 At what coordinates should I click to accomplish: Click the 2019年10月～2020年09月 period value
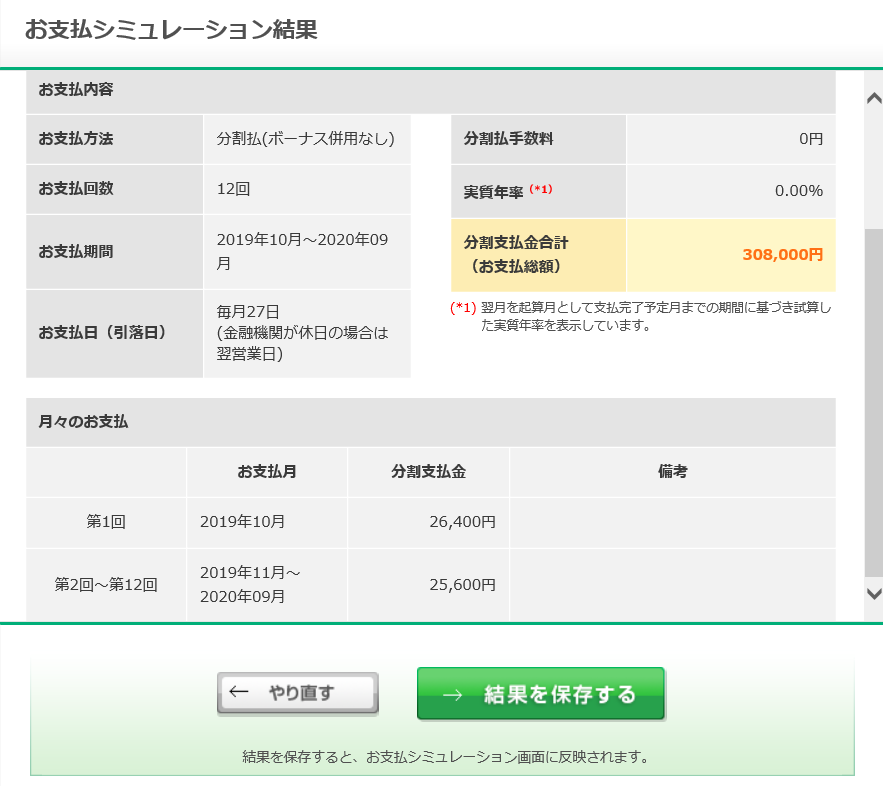pyautogui.click(x=302, y=251)
